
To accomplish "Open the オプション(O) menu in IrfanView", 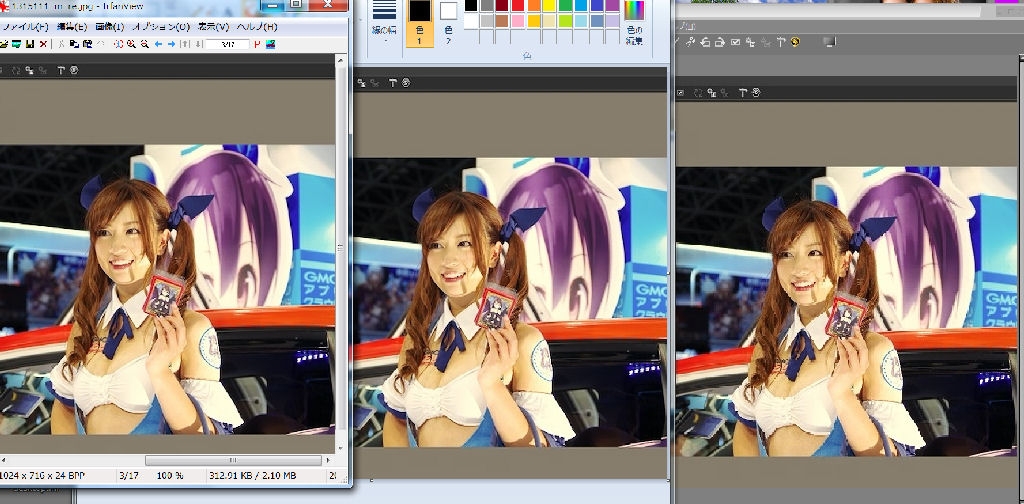I will pyautogui.click(x=161, y=27).
